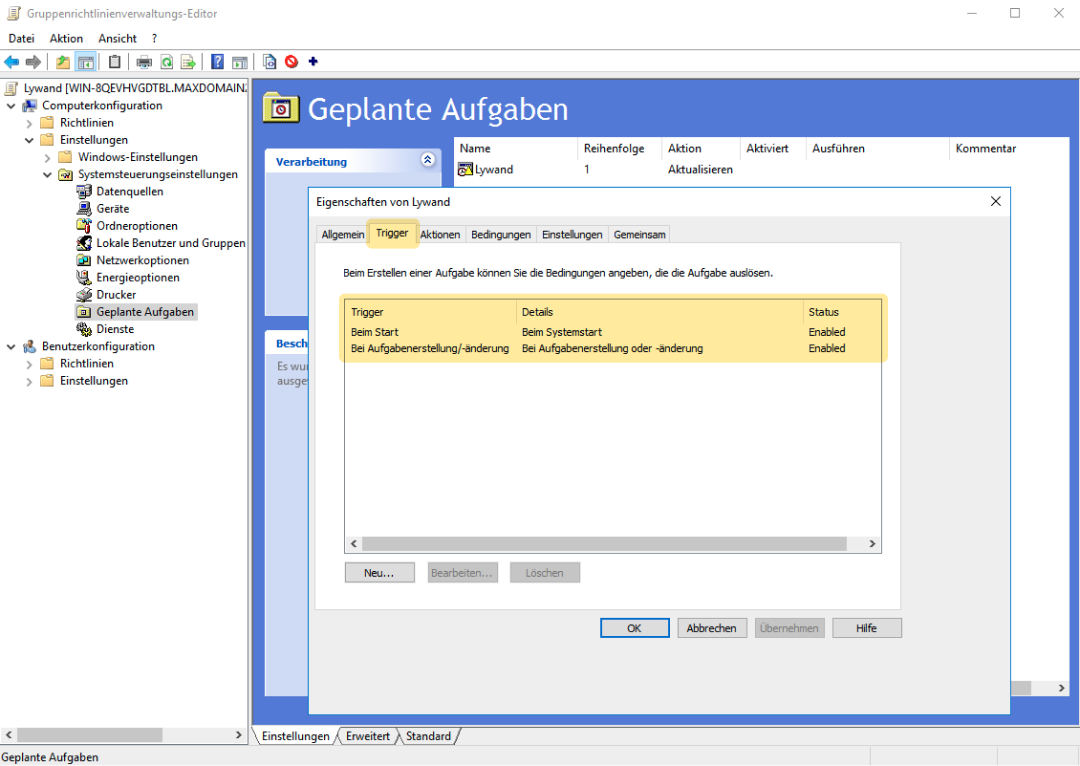Screen dimensions: 1080x766
Task: Click the Details column header
Action: coord(660,312)
